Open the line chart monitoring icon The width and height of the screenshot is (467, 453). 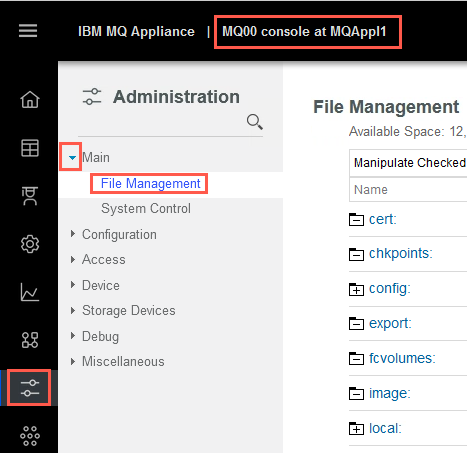[30, 292]
